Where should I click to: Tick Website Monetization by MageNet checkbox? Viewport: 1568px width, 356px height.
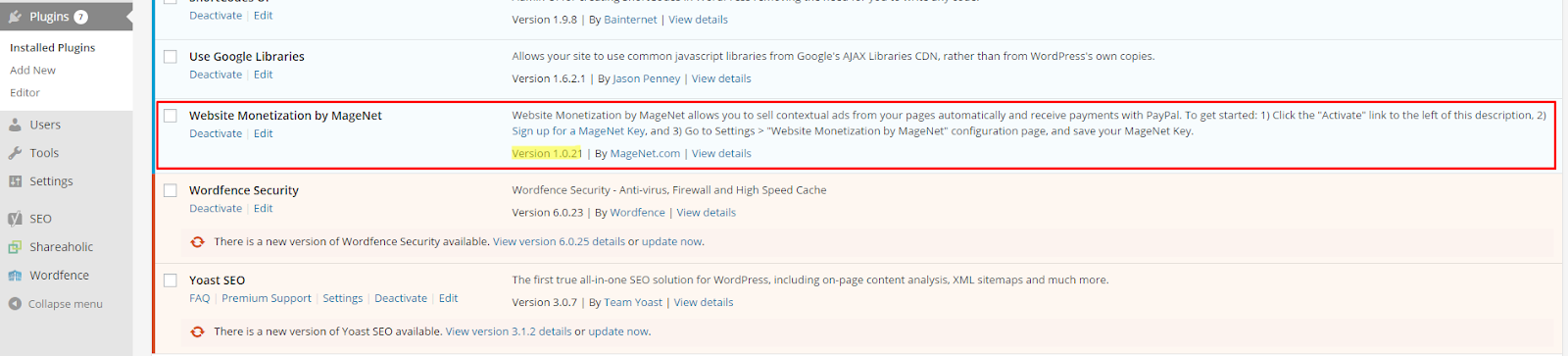tap(171, 116)
